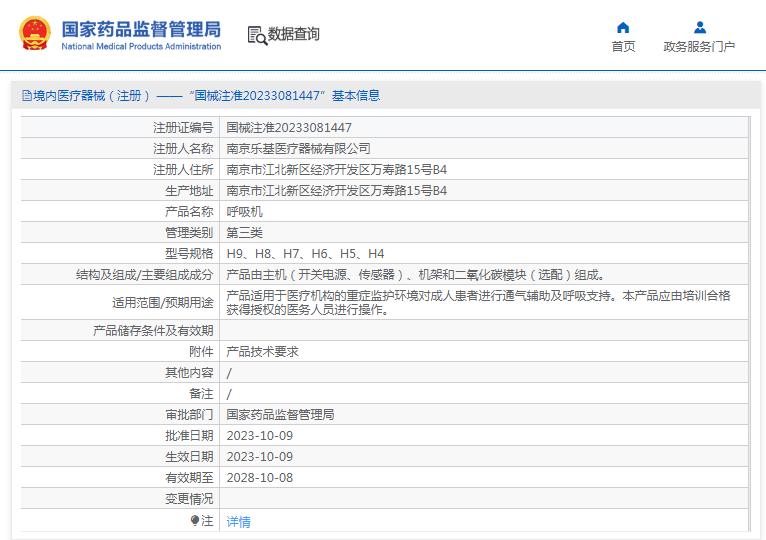
Task: Click the 产品技术要求 attachment text
Action: pos(262,352)
